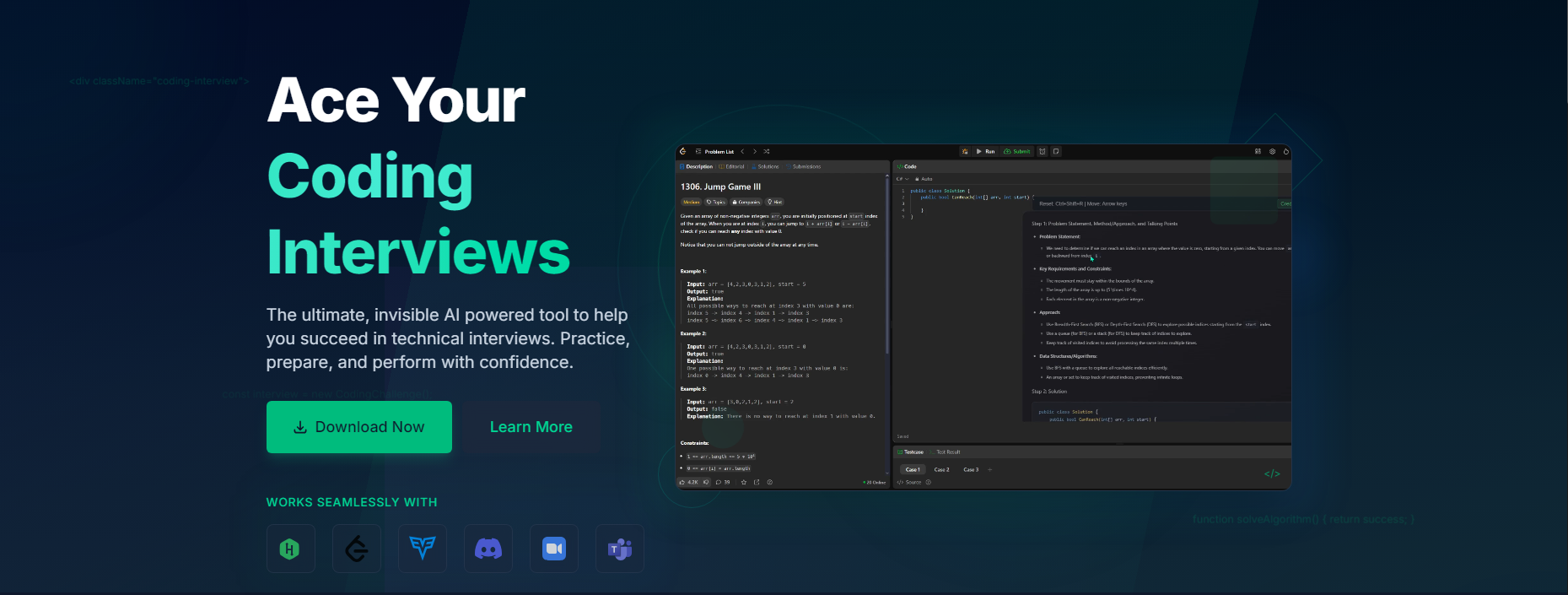Click the Microsoft Teams icon
The image size is (1568, 595).
(619, 549)
